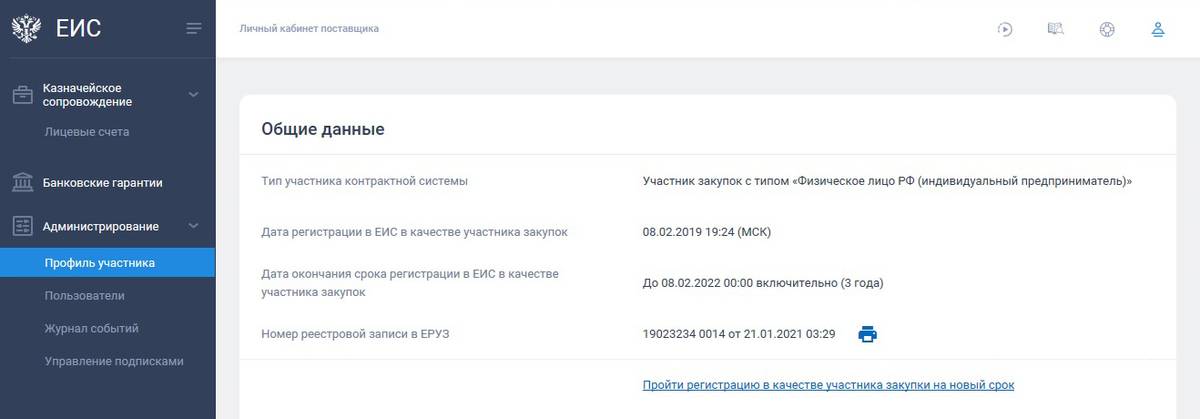Screen dimensions: 1200x419
Task: Open Лицевые счета menu item
Action: point(87,131)
